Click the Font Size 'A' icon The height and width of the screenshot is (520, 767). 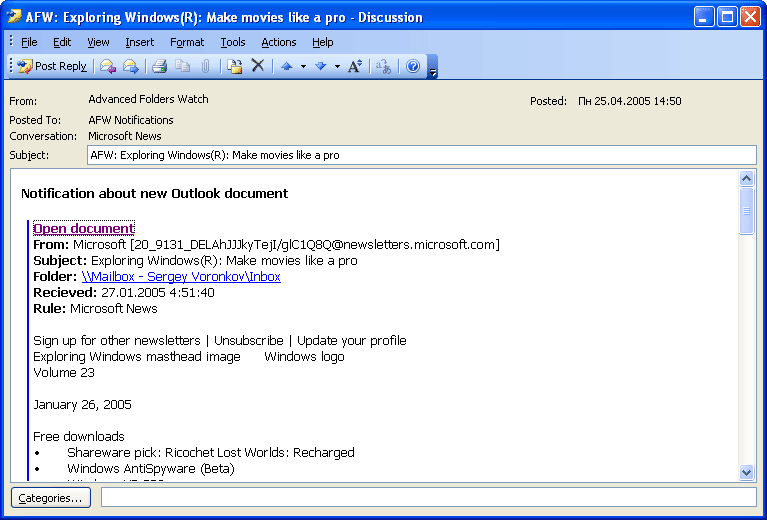tap(355, 66)
